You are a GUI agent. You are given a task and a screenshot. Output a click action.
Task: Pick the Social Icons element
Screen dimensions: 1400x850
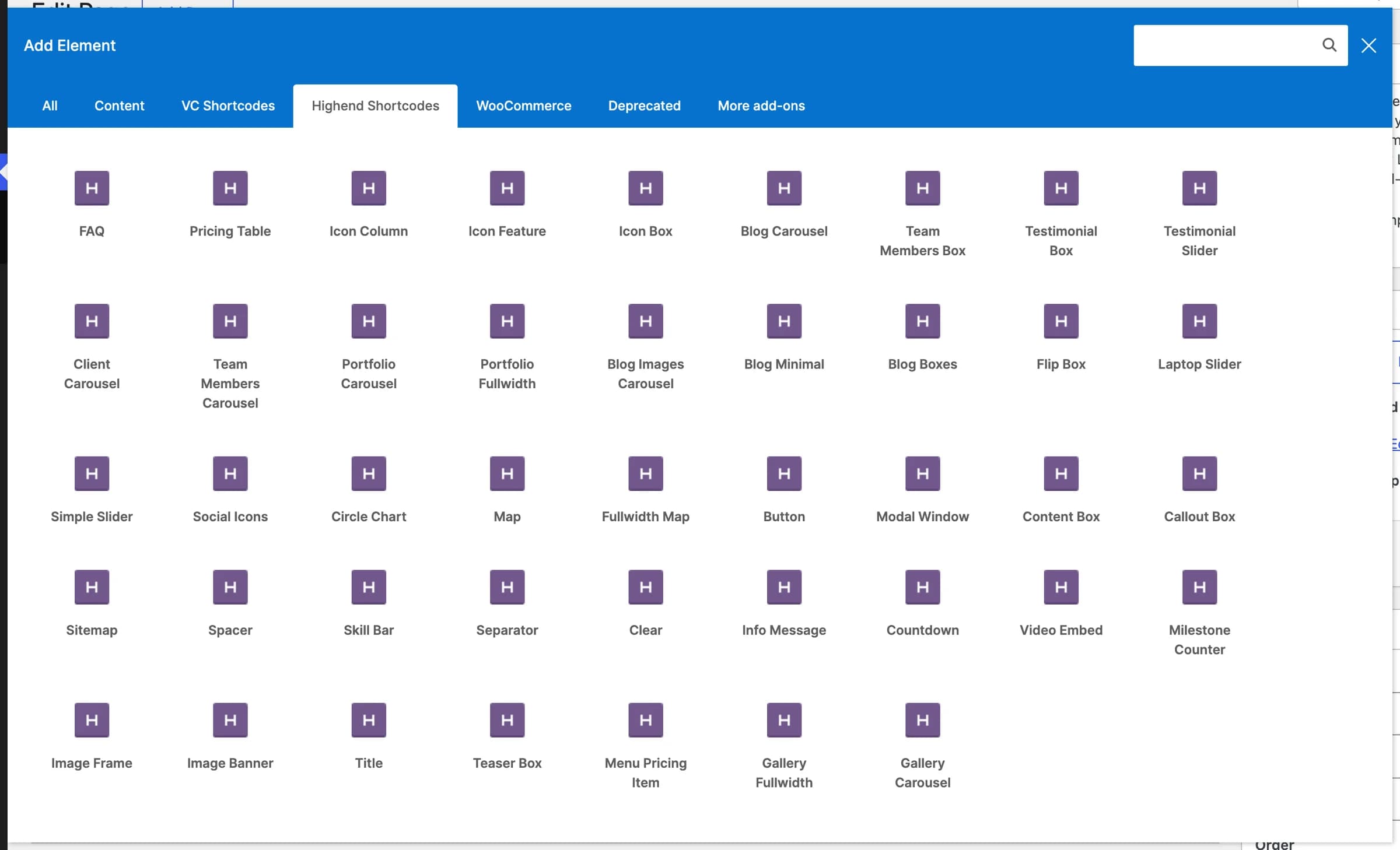[x=230, y=490]
